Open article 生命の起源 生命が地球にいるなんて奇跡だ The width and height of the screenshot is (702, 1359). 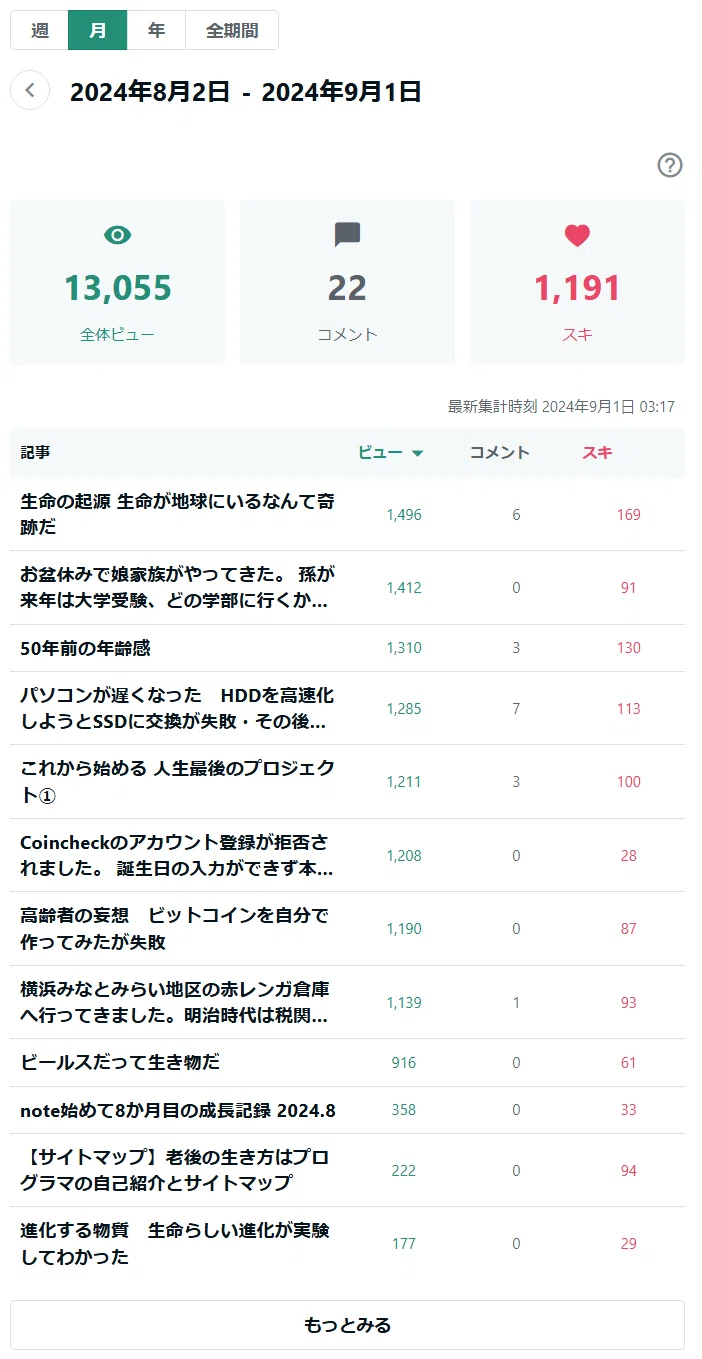(179, 514)
